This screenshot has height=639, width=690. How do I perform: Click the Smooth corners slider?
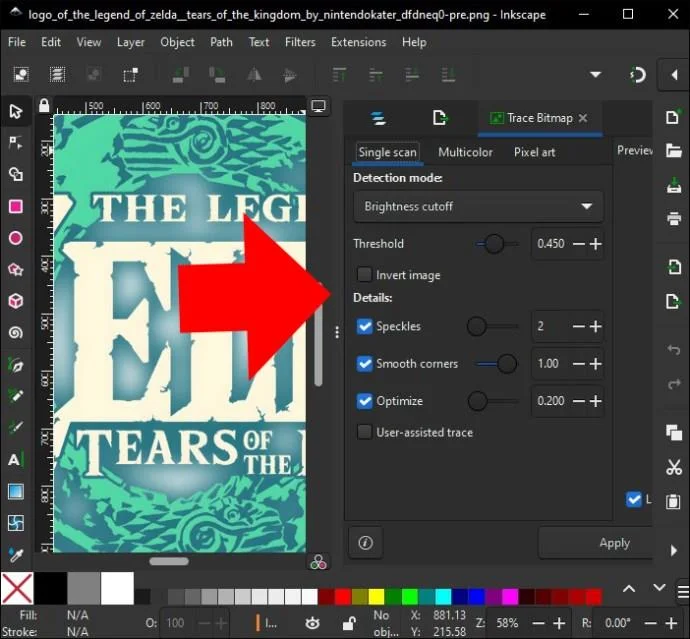(497, 364)
